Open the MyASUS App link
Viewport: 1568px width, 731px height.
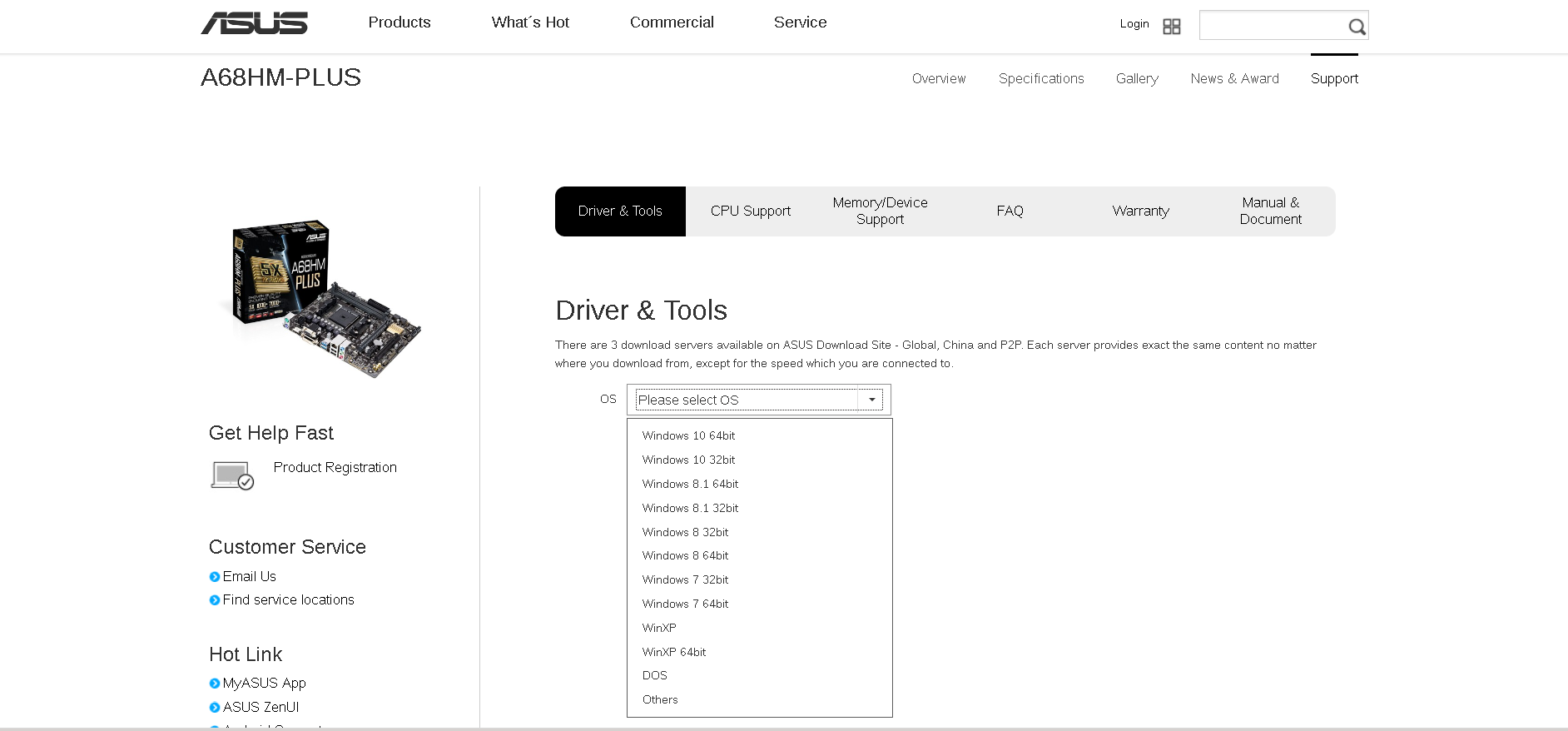pyautogui.click(x=264, y=684)
